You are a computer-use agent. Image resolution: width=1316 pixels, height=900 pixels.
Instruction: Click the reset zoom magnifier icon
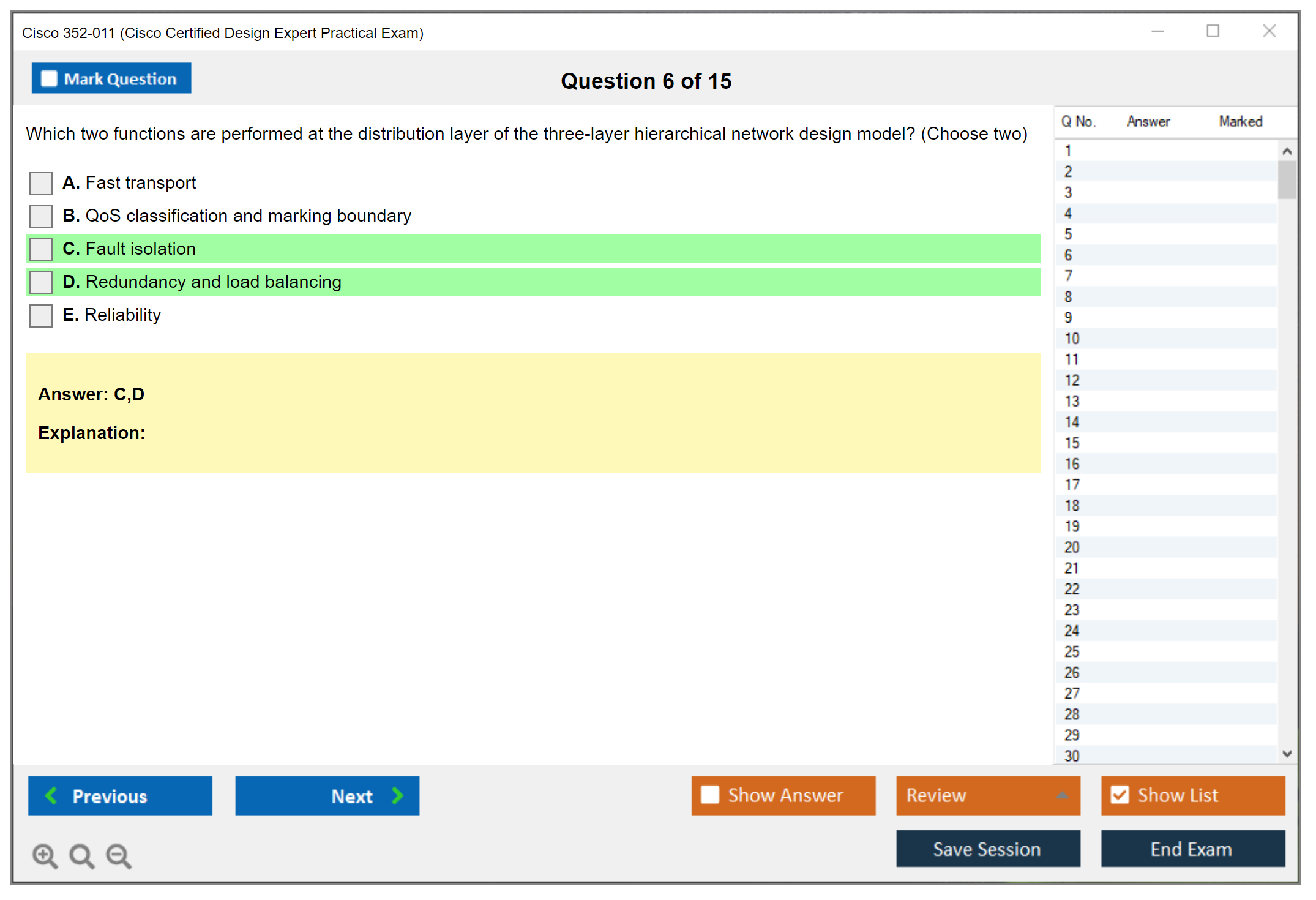click(81, 855)
